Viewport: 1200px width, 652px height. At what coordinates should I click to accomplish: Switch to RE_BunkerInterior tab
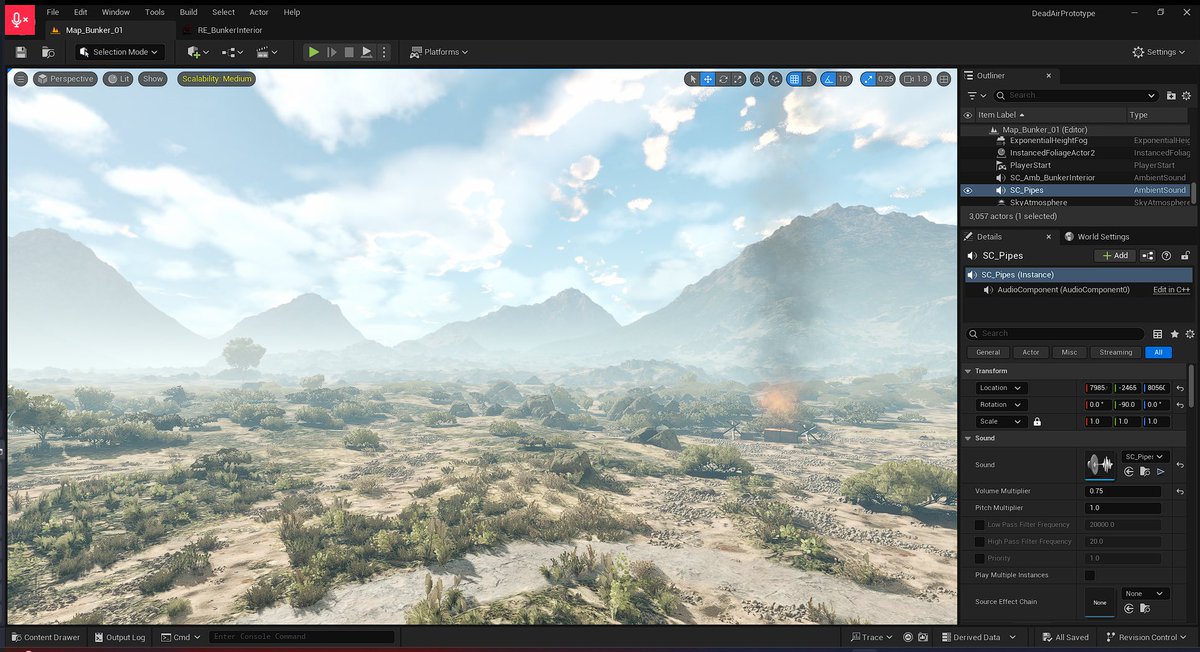(x=229, y=30)
